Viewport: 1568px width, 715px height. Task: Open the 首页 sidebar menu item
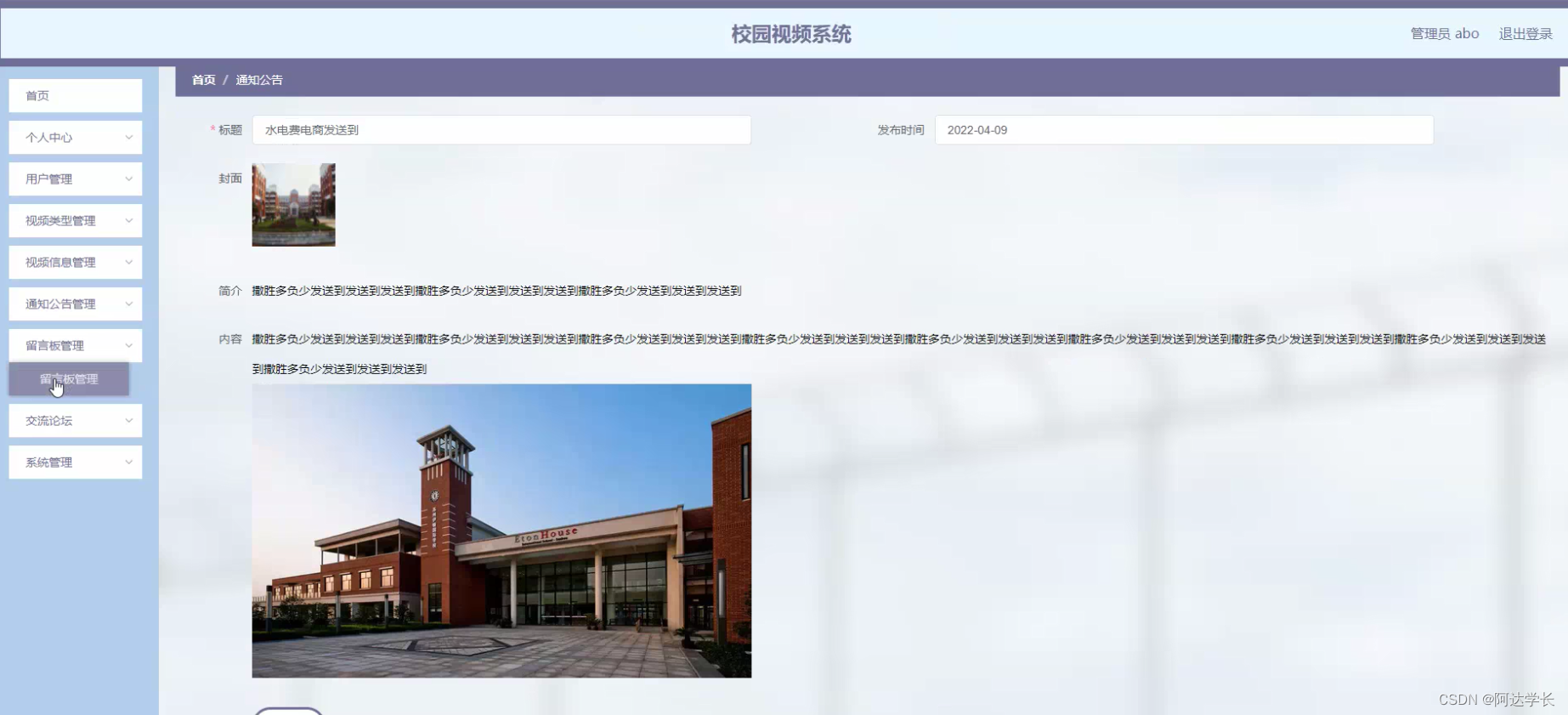point(75,95)
